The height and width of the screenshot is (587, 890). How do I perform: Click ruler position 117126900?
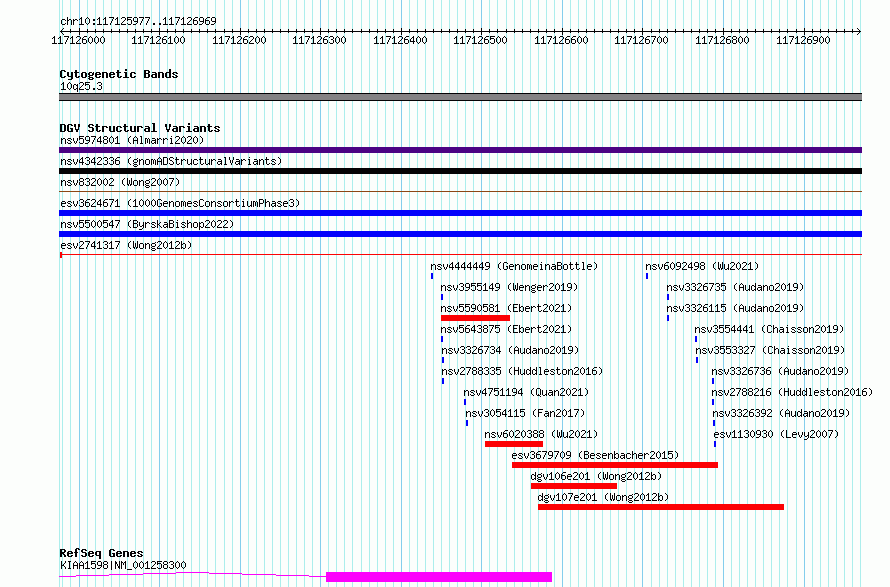tap(803, 40)
